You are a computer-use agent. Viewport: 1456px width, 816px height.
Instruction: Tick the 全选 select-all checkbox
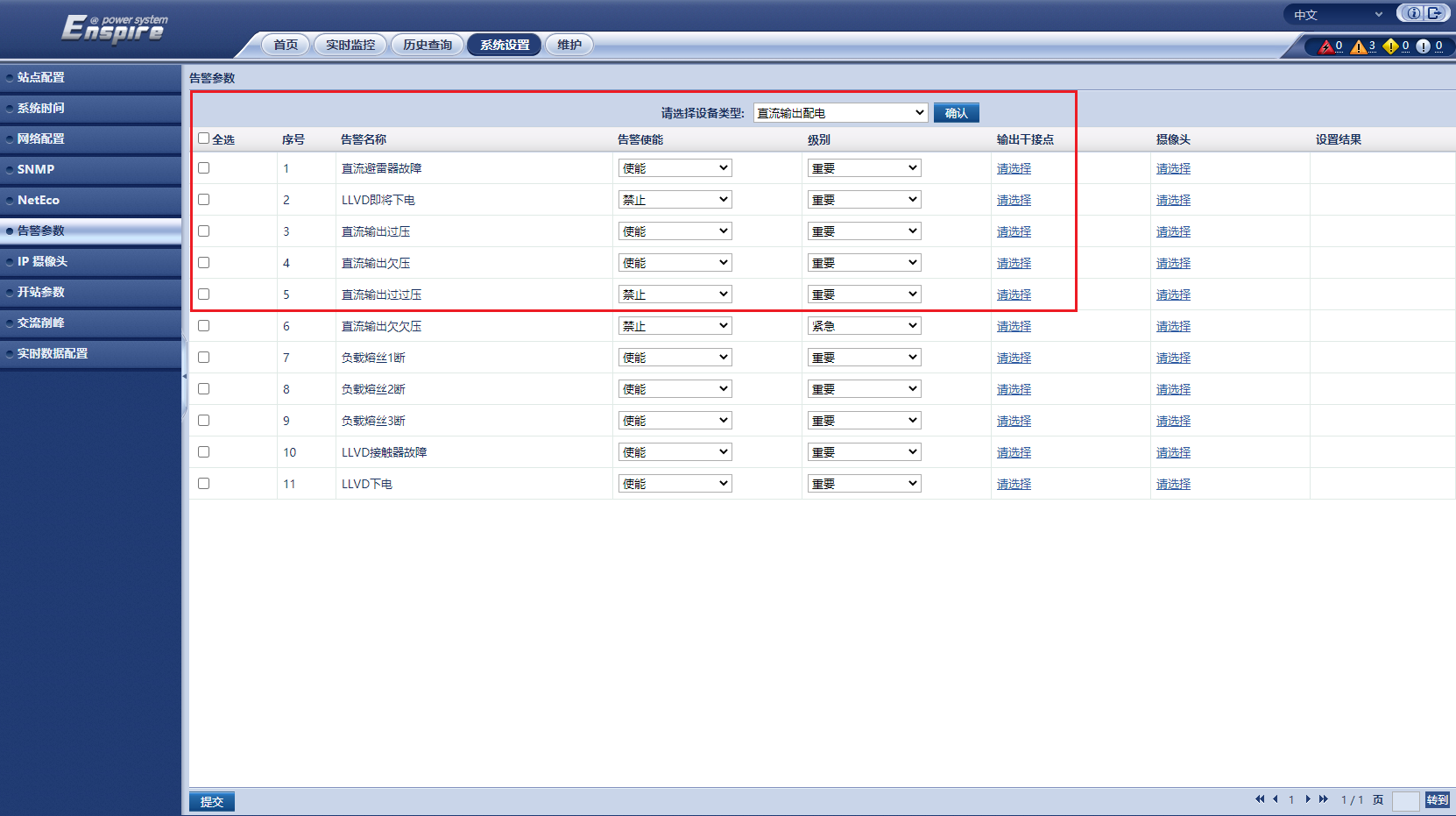(204, 138)
